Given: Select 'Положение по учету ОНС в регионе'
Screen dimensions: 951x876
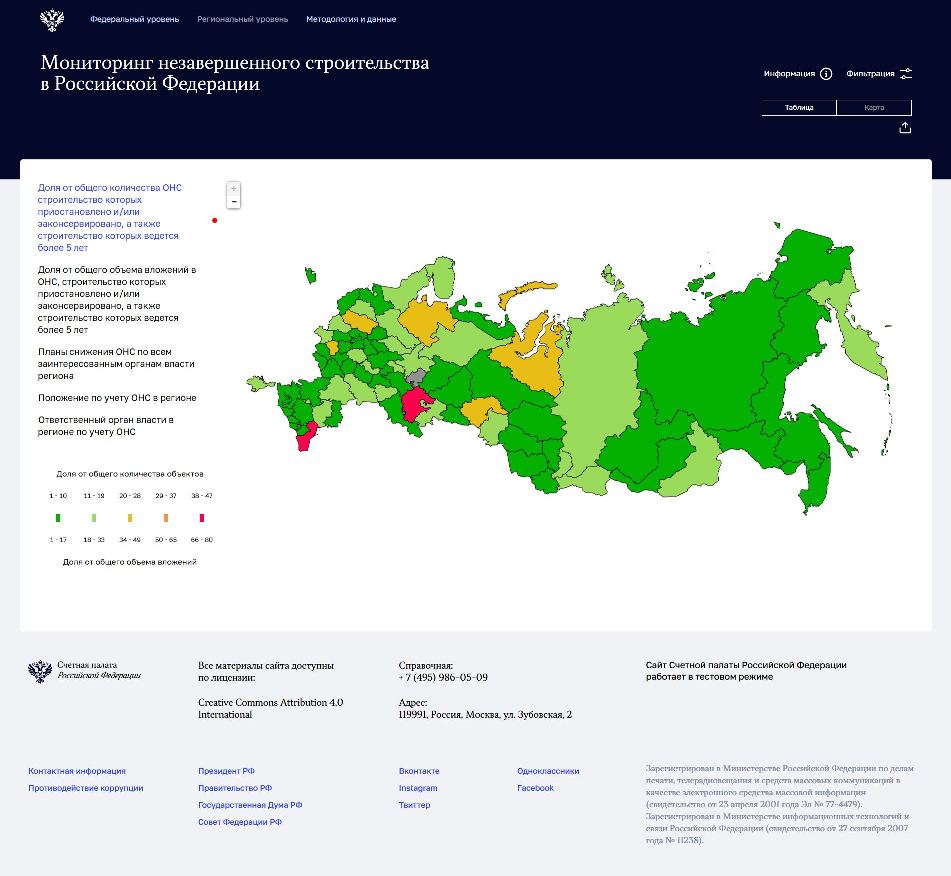Looking at the screenshot, I should coord(117,398).
